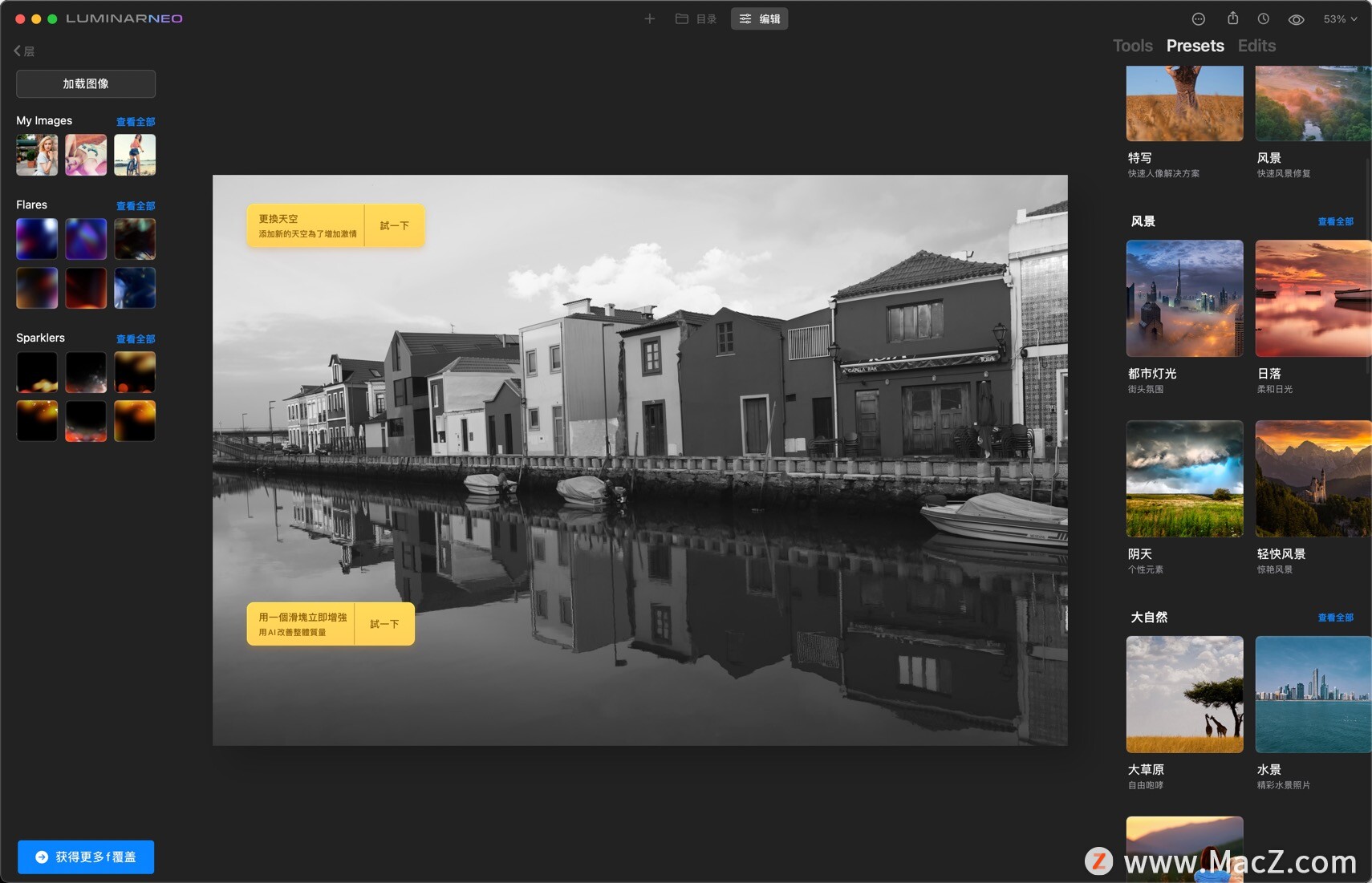Open the catalog folder icon labeled 目录
Viewport: 1372px width, 883px height.
pyautogui.click(x=683, y=18)
